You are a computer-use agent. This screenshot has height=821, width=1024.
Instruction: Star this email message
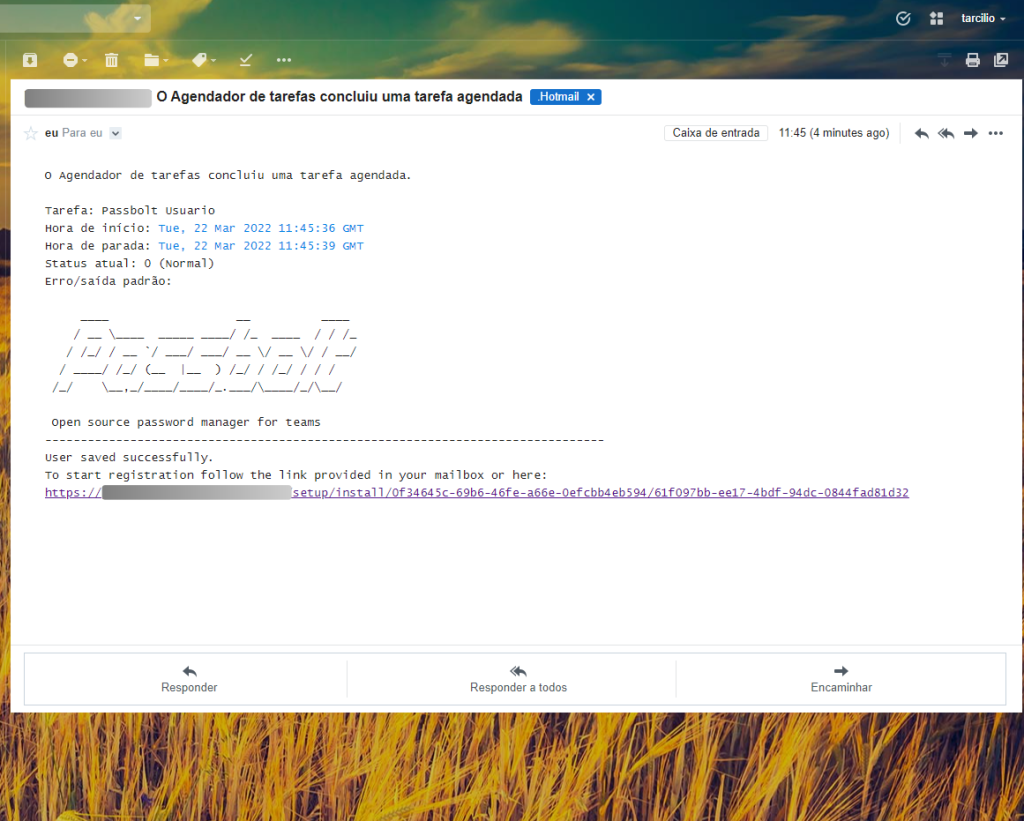(x=31, y=133)
